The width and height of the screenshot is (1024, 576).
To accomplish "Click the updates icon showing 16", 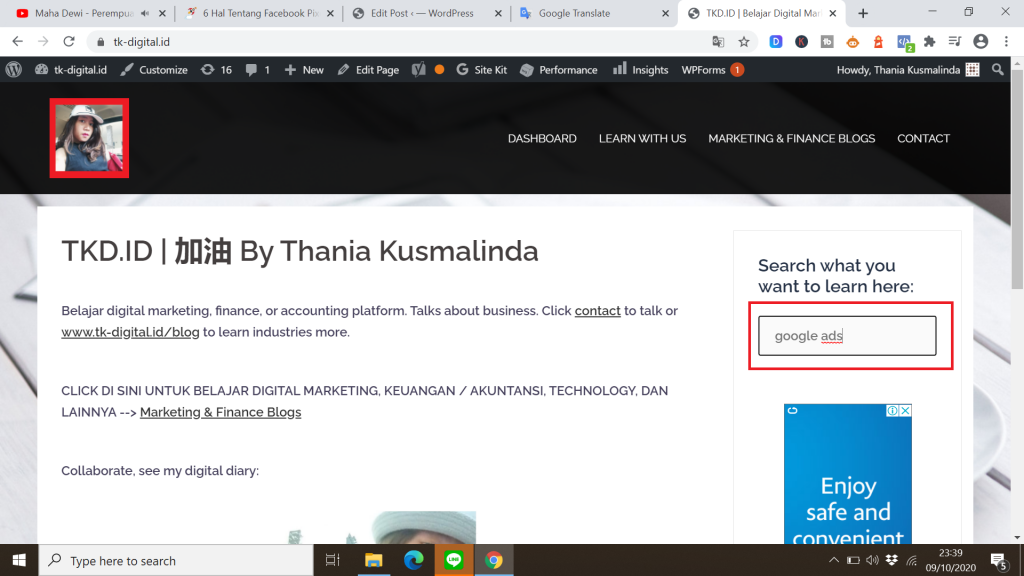I will click(216, 70).
